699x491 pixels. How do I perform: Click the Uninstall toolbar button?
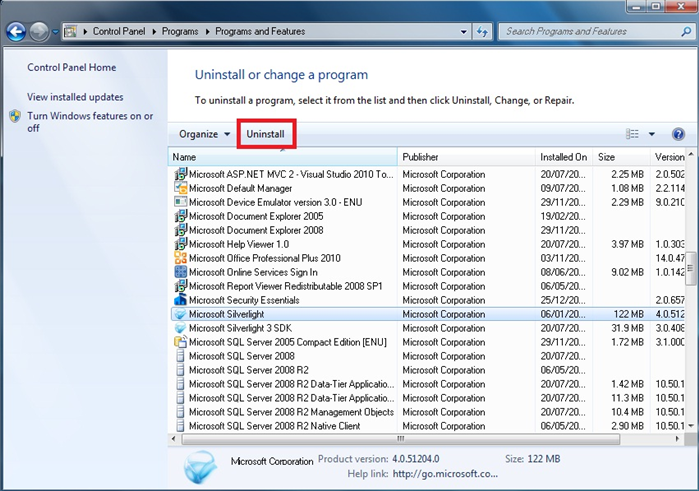265,134
